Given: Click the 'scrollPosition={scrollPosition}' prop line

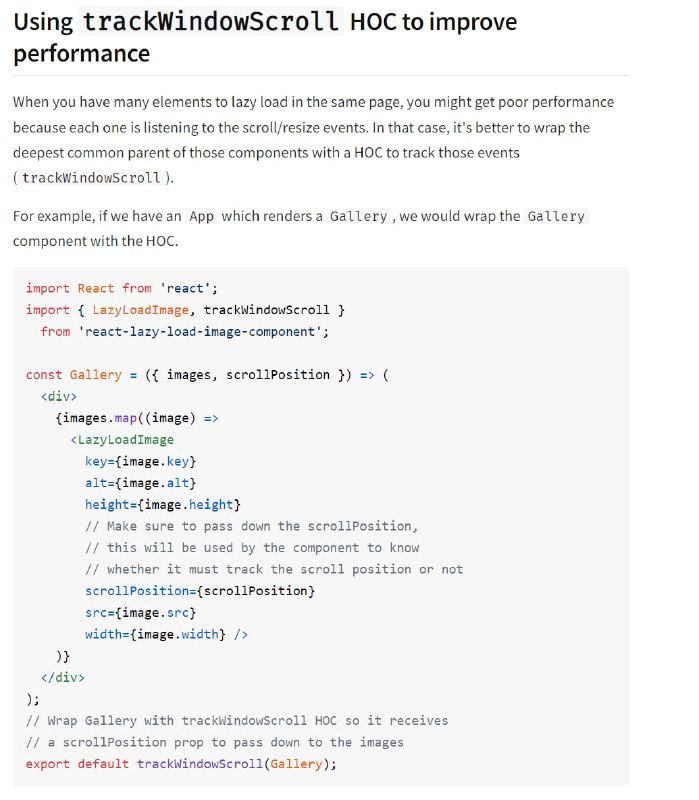Looking at the screenshot, I should (x=200, y=591).
